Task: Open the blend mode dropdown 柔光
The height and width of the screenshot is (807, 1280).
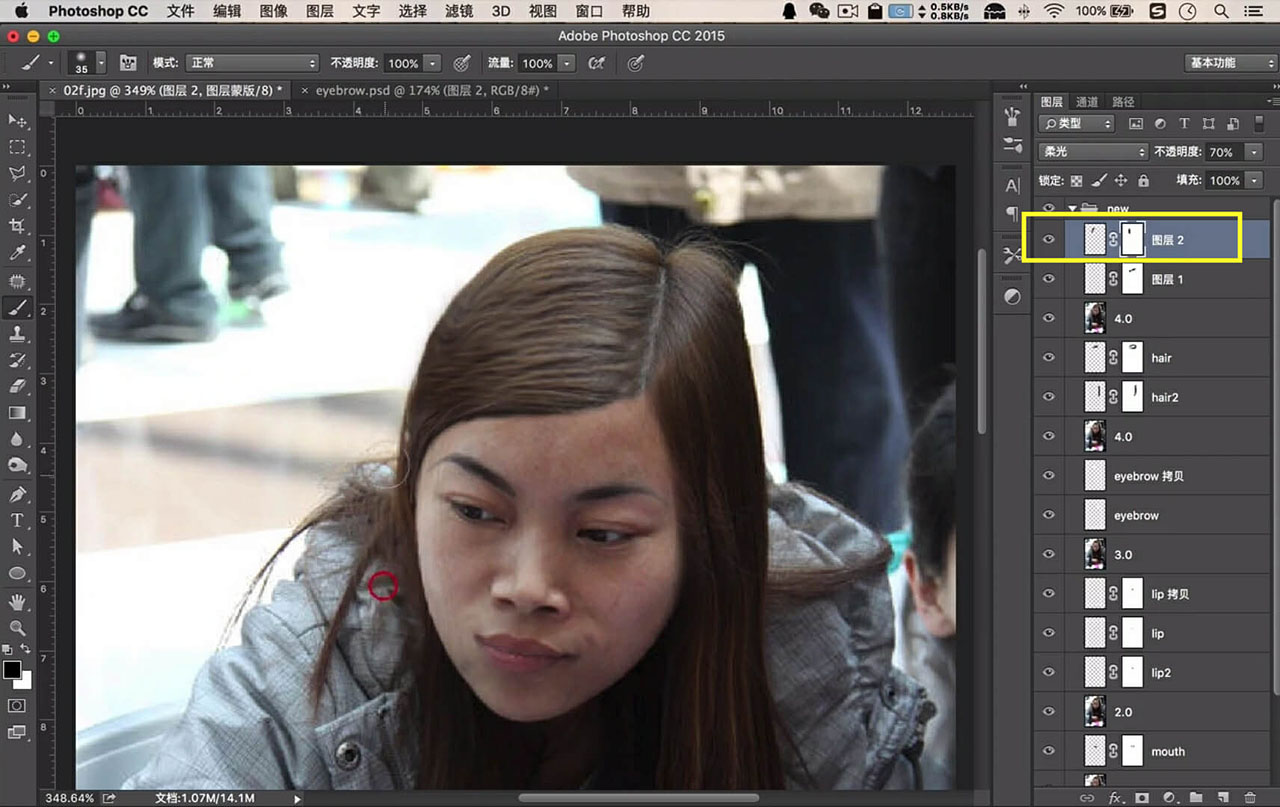Action: click(1094, 152)
